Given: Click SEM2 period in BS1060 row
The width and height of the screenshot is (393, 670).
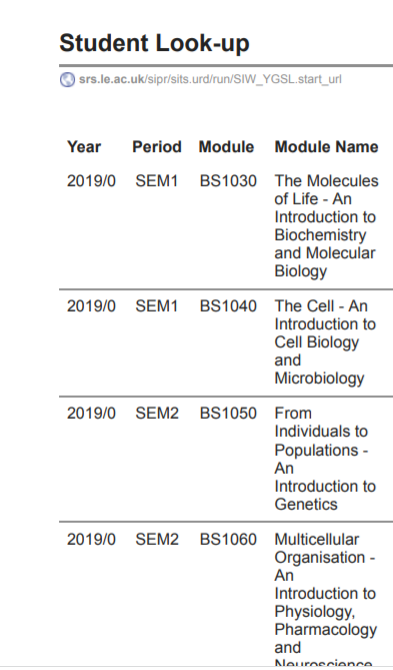Looking at the screenshot, I should click(157, 539).
